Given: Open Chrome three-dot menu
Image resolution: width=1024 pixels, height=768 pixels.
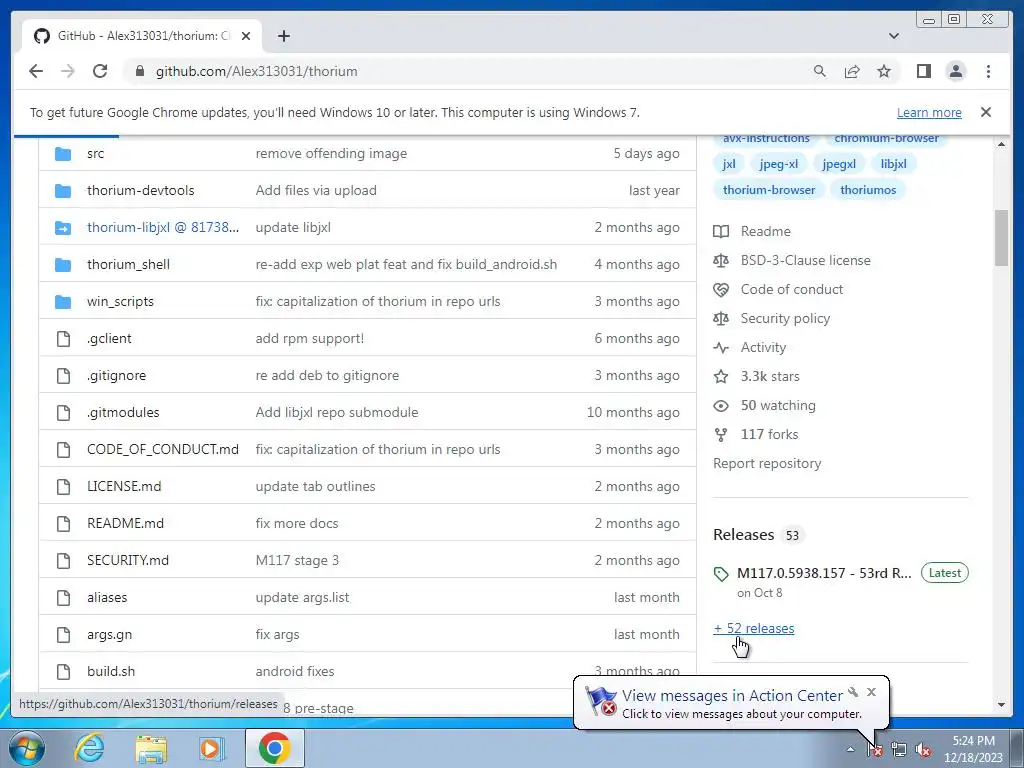Looking at the screenshot, I should 988,71.
